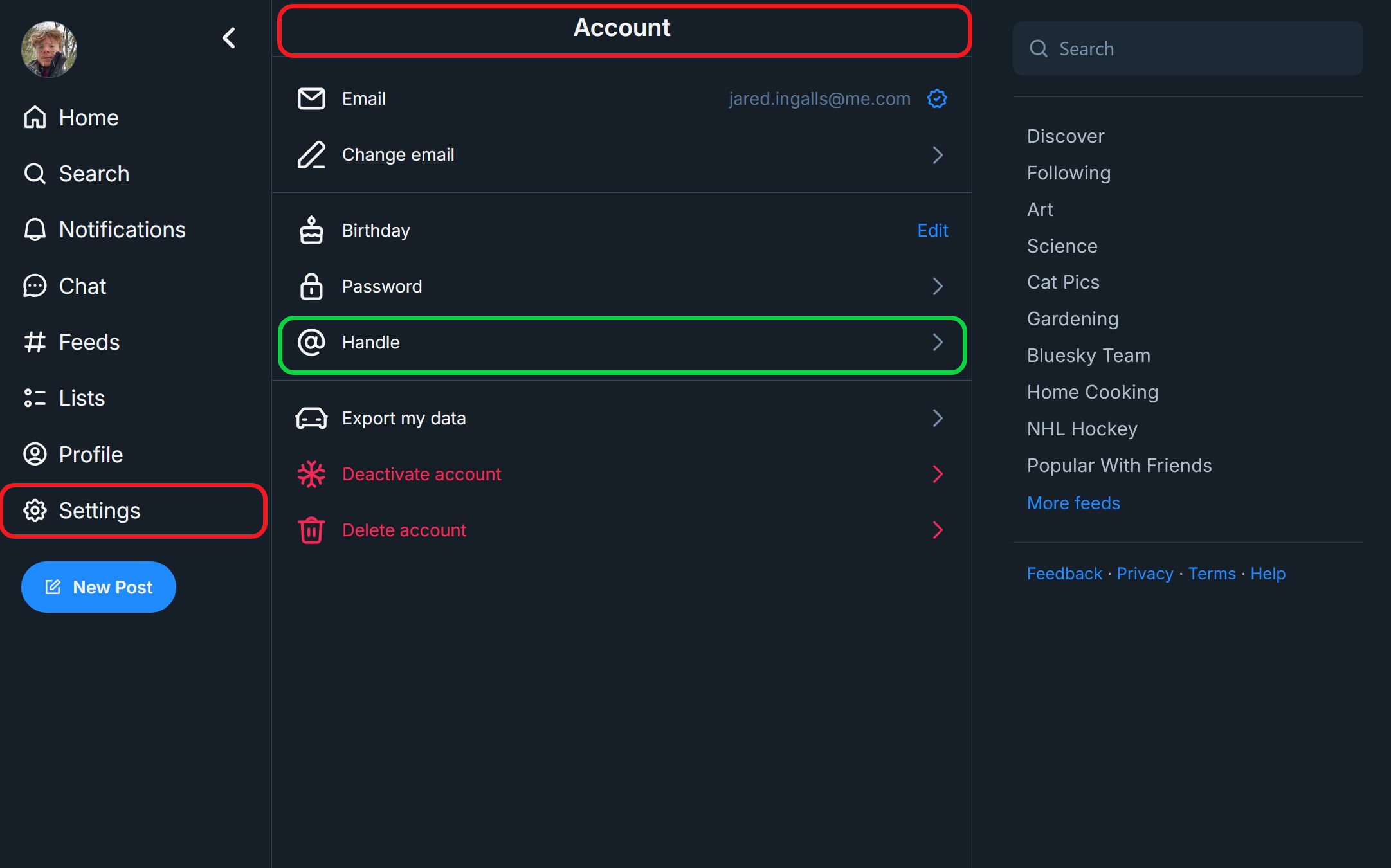This screenshot has width=1391, height=868.
Task: Click the profile avatar photo
Action: 49,49
